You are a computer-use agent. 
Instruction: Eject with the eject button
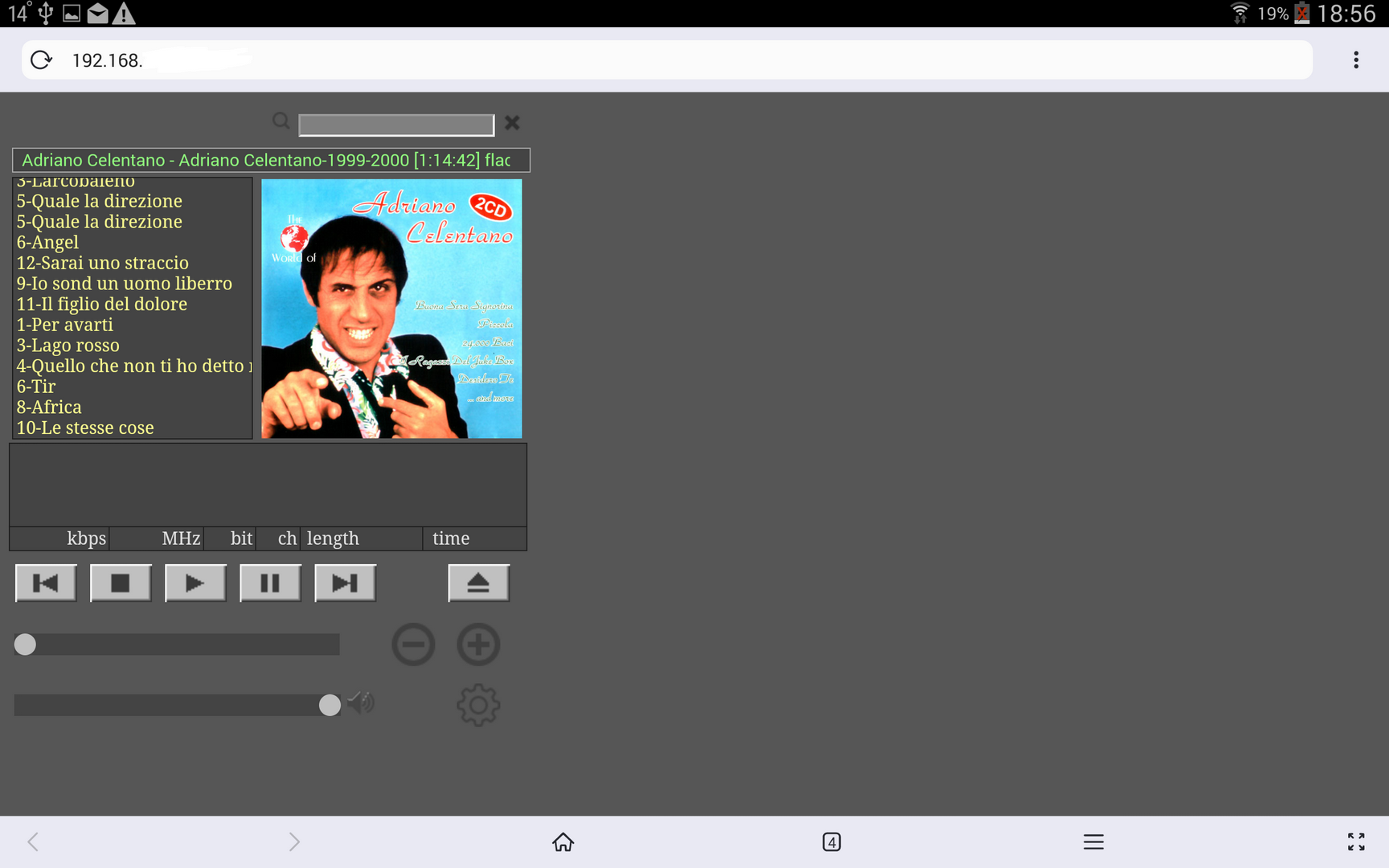click(x=478, y=583)
